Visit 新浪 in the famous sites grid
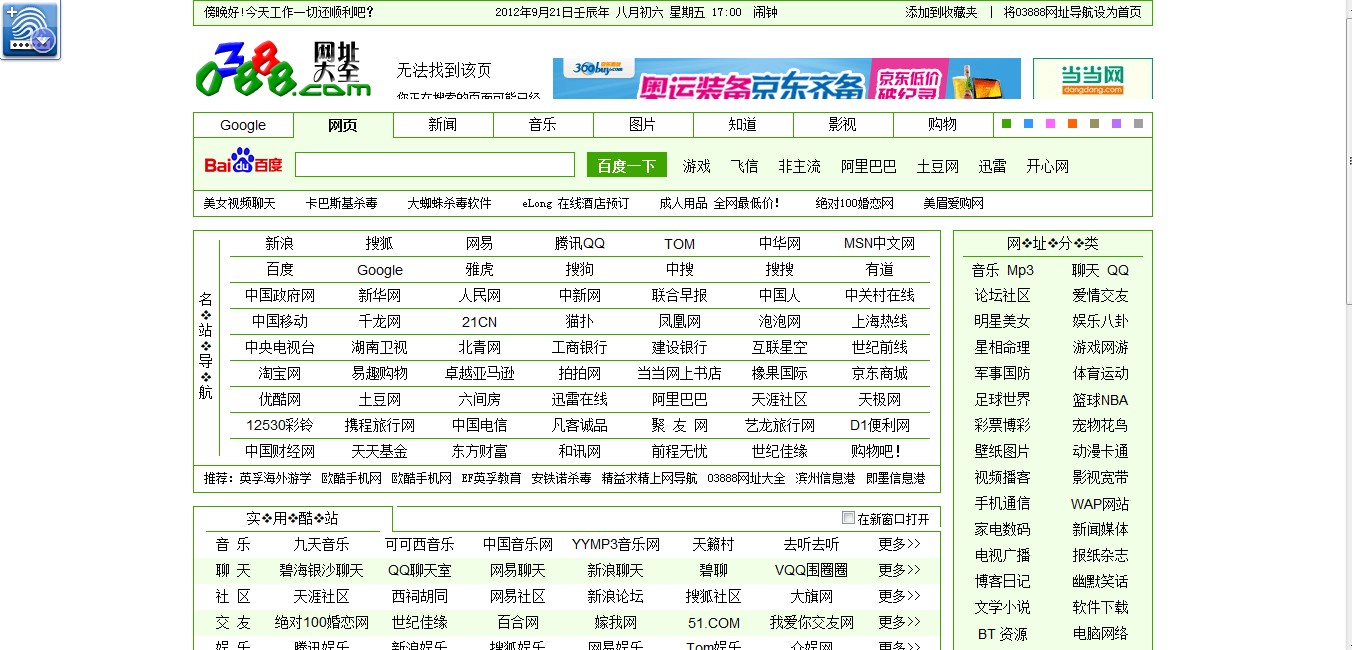 pos(280,244)
